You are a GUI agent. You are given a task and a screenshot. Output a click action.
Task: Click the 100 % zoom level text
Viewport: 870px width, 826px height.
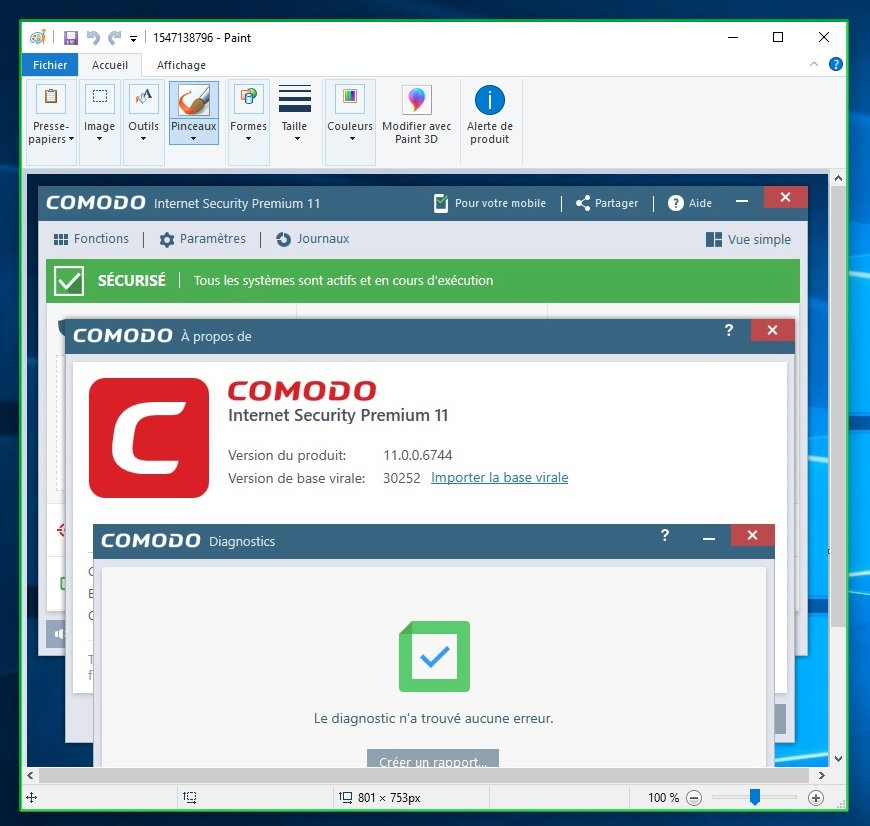click(663, 798)
